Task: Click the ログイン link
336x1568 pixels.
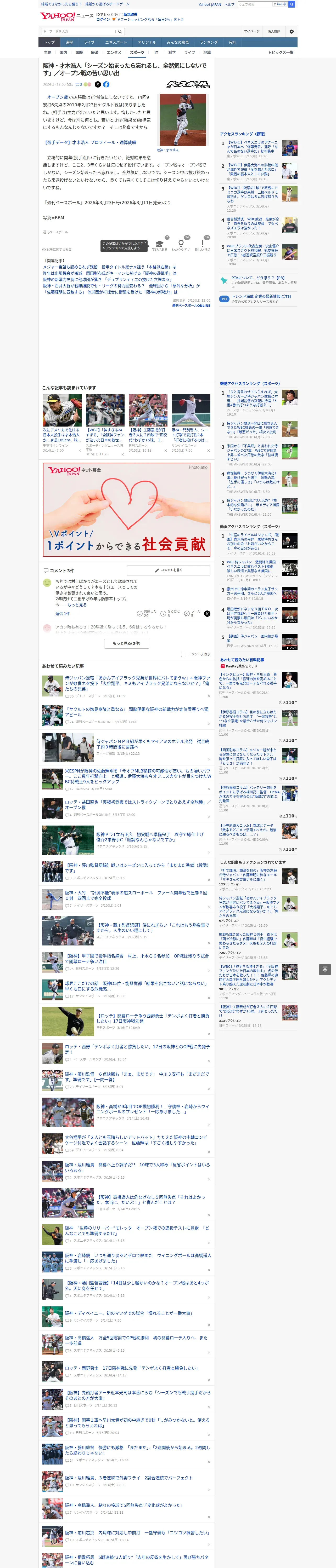Action: pos(103,20)
